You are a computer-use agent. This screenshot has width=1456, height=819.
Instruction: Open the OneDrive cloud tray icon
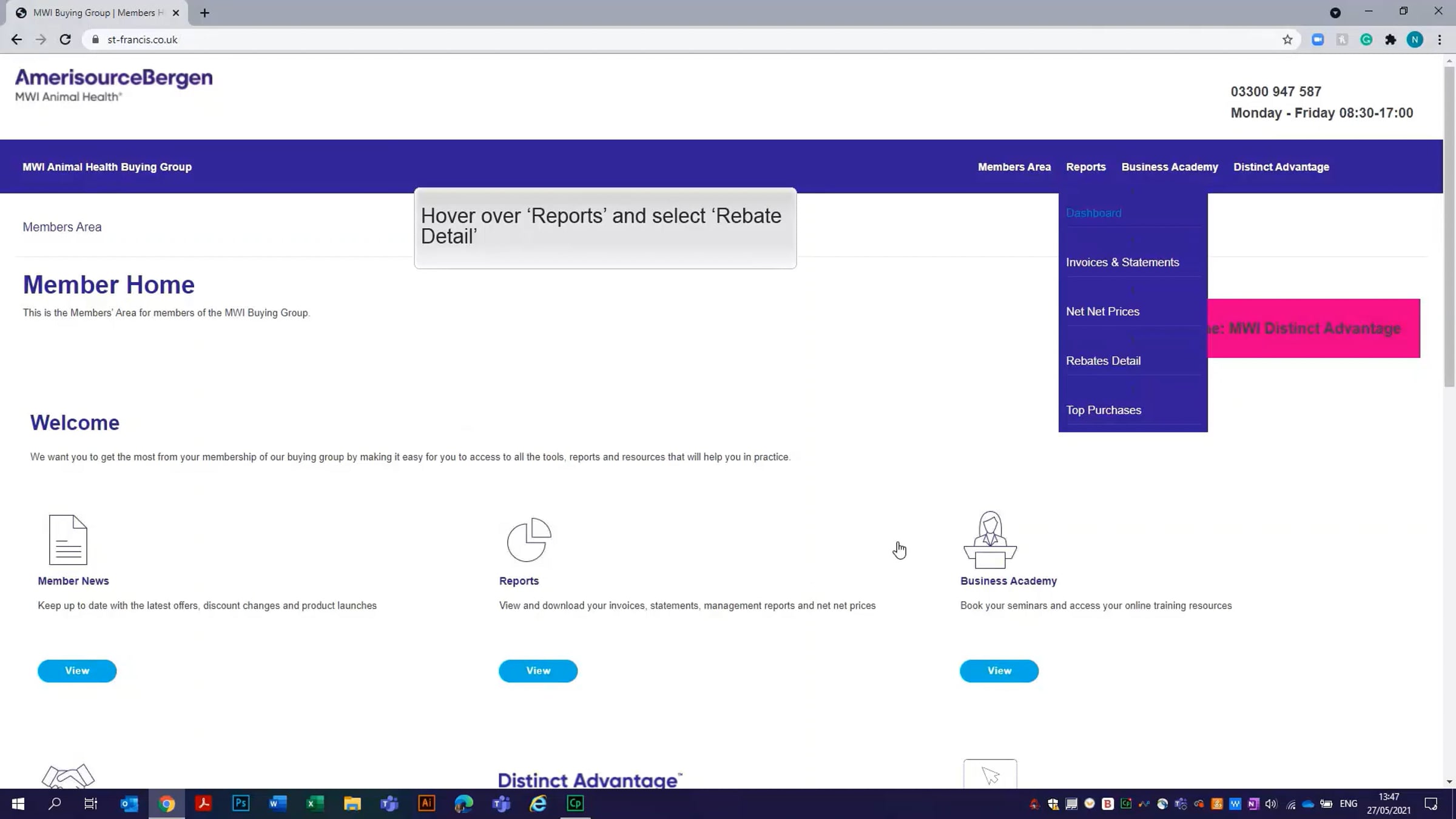[1308, 804]
